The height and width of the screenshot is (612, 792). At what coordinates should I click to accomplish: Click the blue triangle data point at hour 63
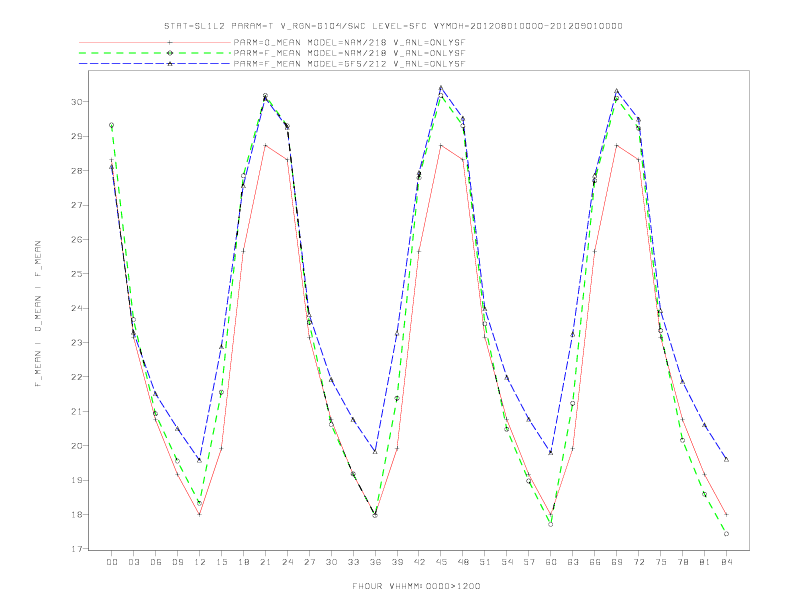click(x=572, y=335)
